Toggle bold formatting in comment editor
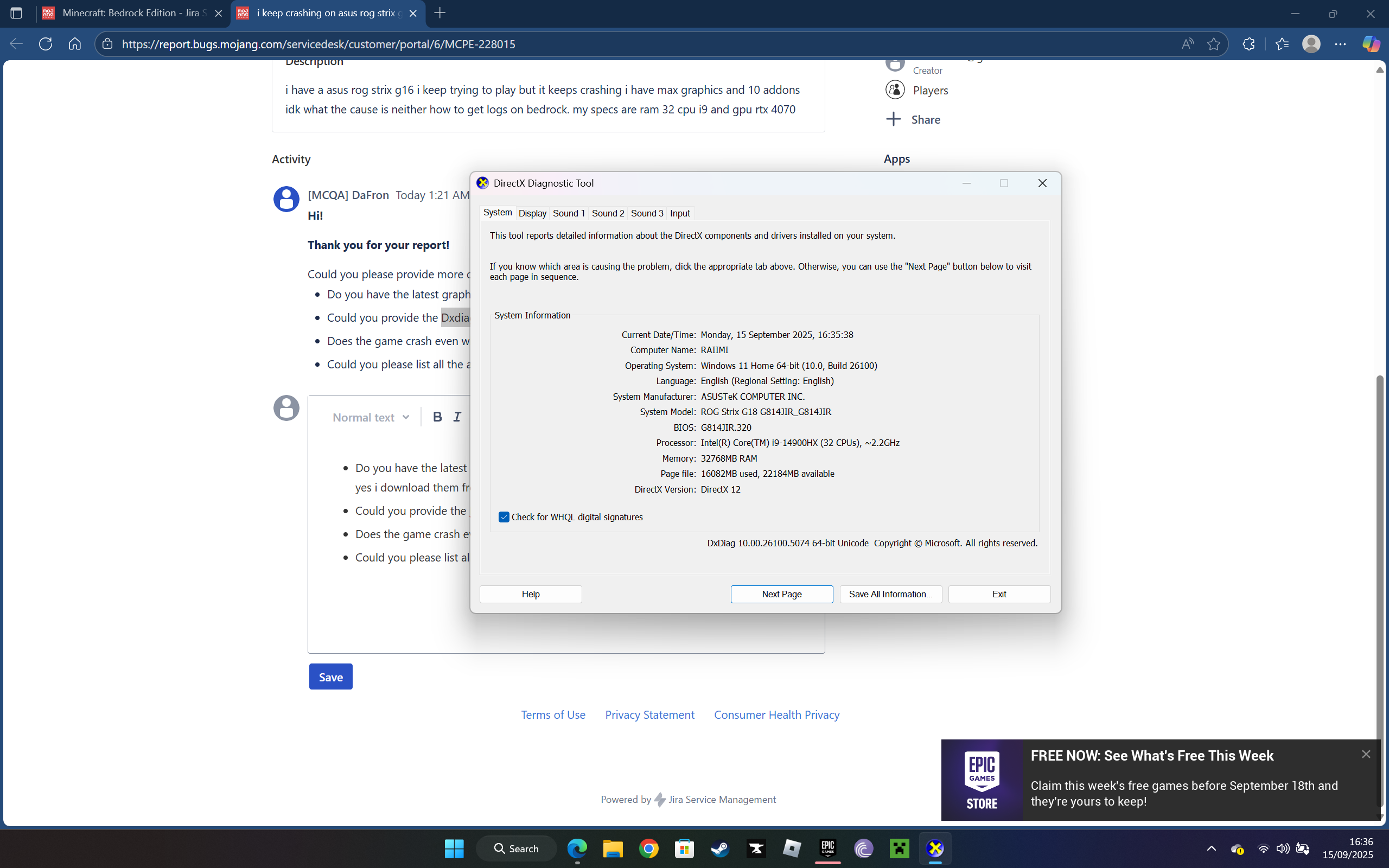 437,417
